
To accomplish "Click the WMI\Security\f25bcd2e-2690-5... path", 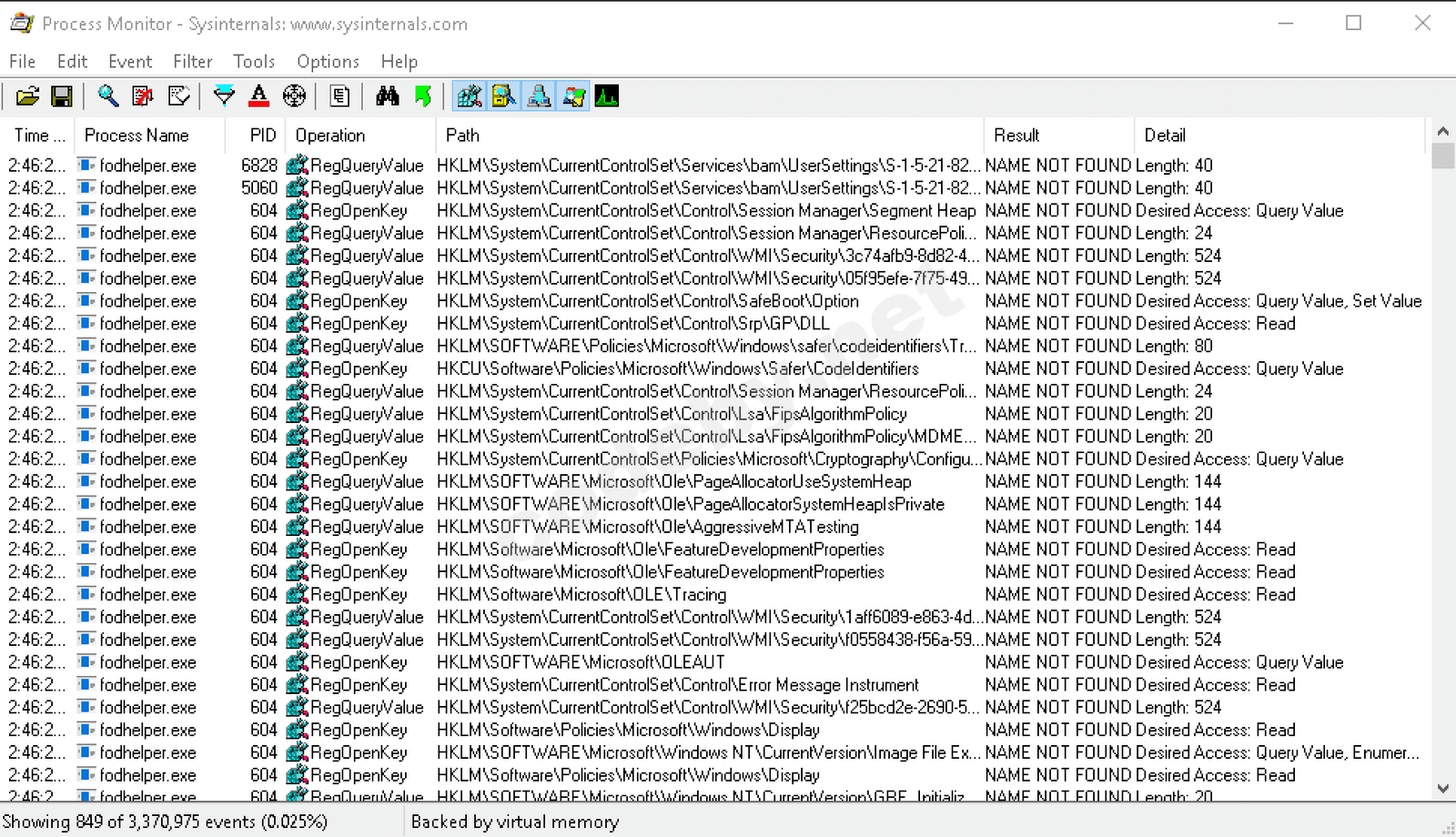I will [709, 708].
